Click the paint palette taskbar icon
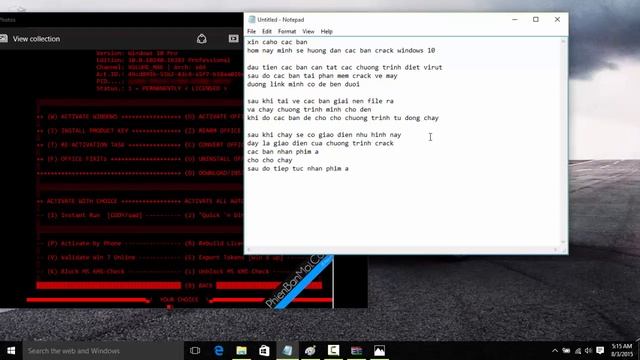The height and width of the screenshot is (360, 640). (x=310, y=351)
